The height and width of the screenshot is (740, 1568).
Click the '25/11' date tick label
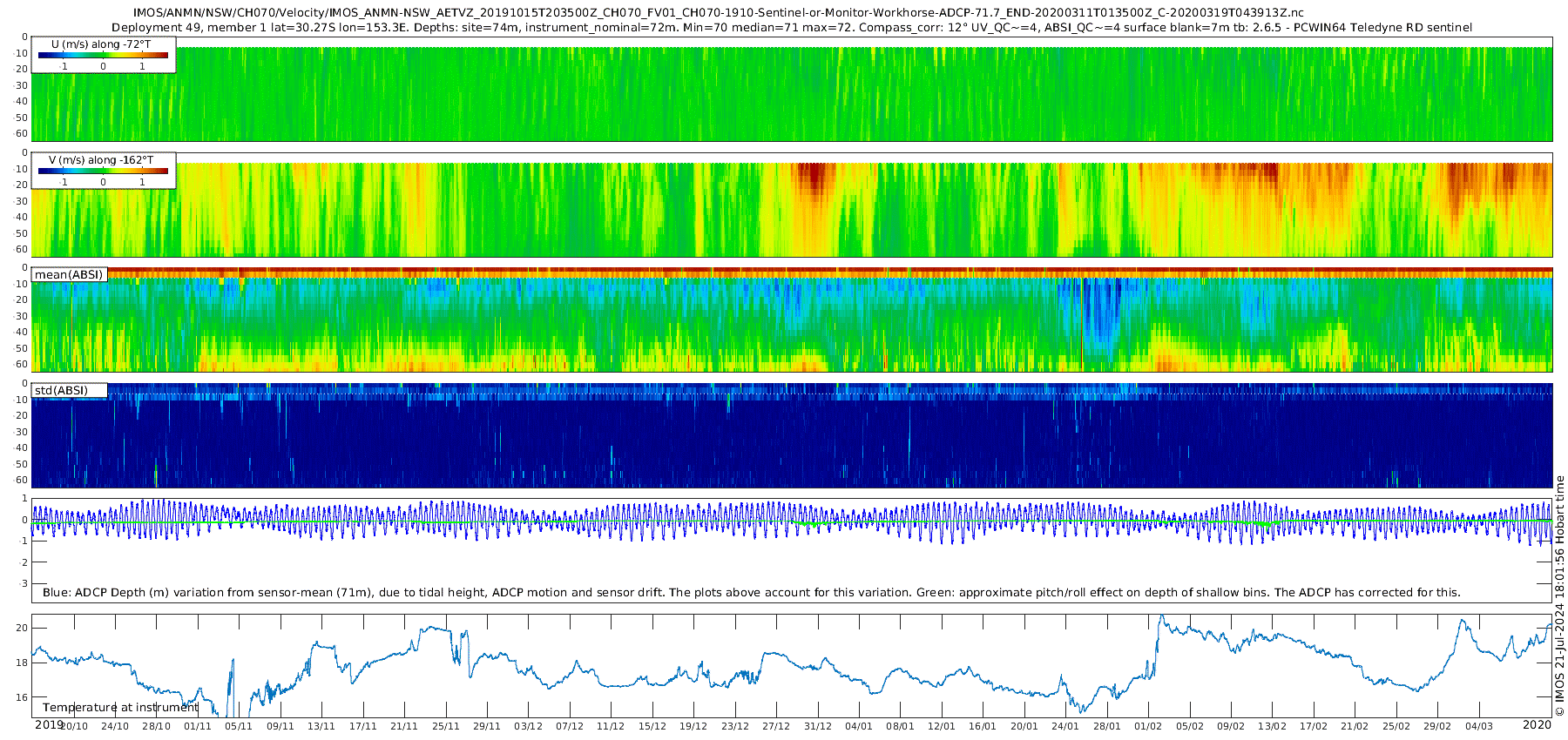[x=446, y=726]
